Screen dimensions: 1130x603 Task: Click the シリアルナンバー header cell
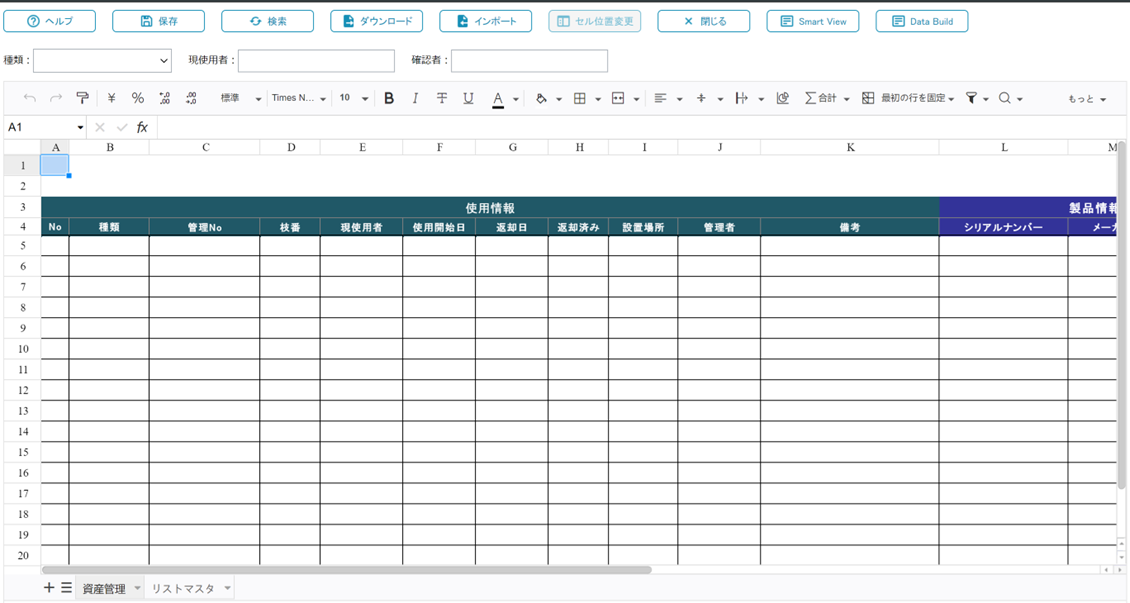pyautogui.click(x=1003, y=227)
